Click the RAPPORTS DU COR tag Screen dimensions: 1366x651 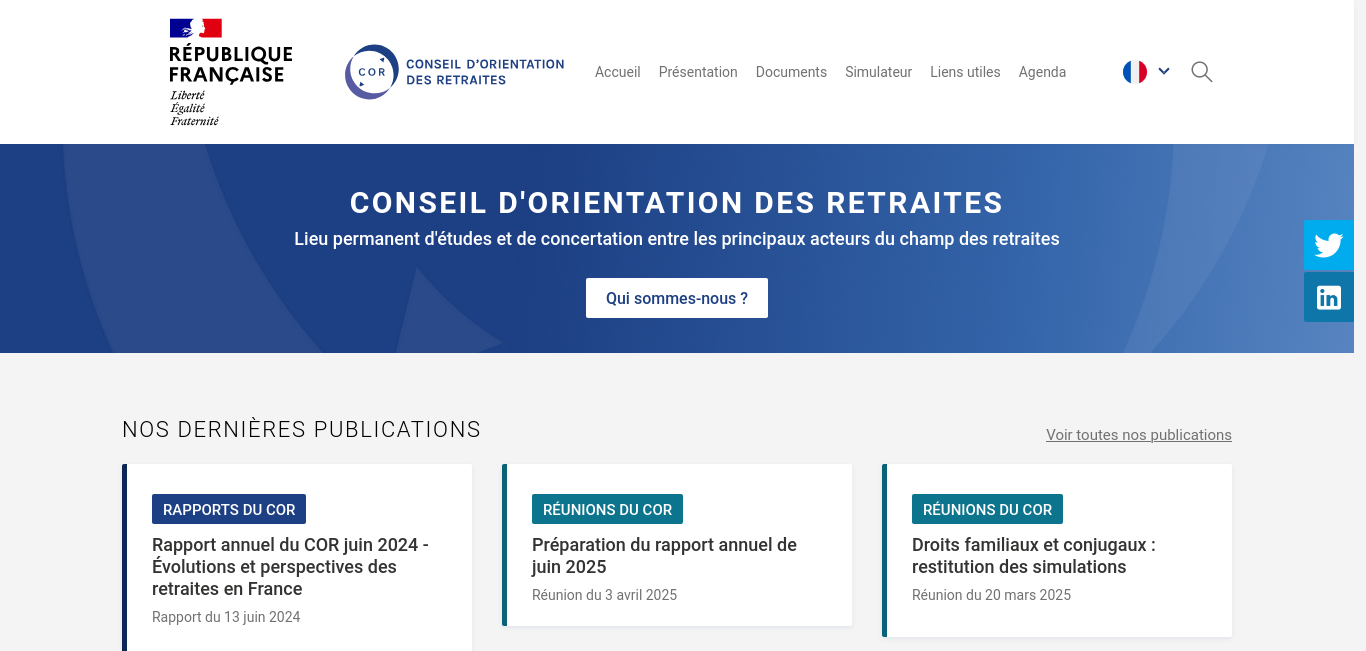[229, 509]
